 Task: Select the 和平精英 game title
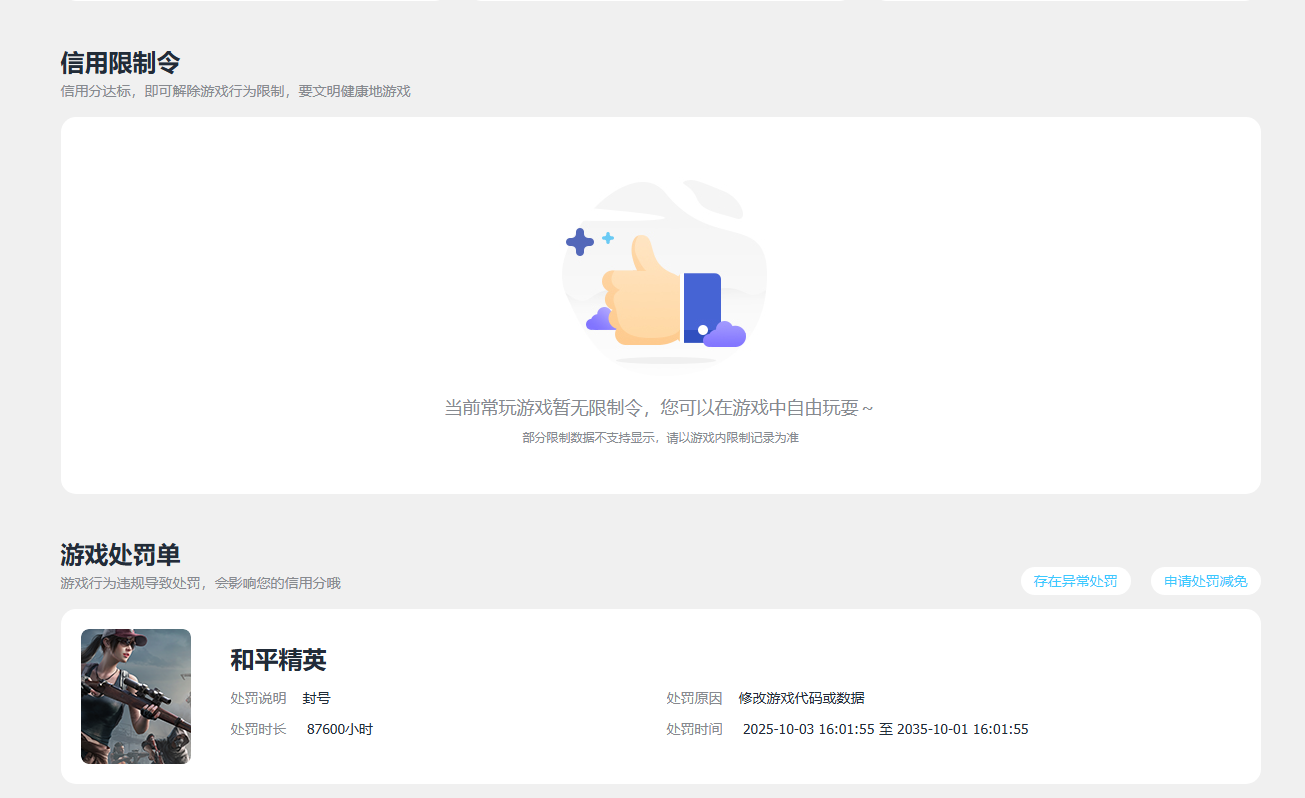(x=278, y=660)
